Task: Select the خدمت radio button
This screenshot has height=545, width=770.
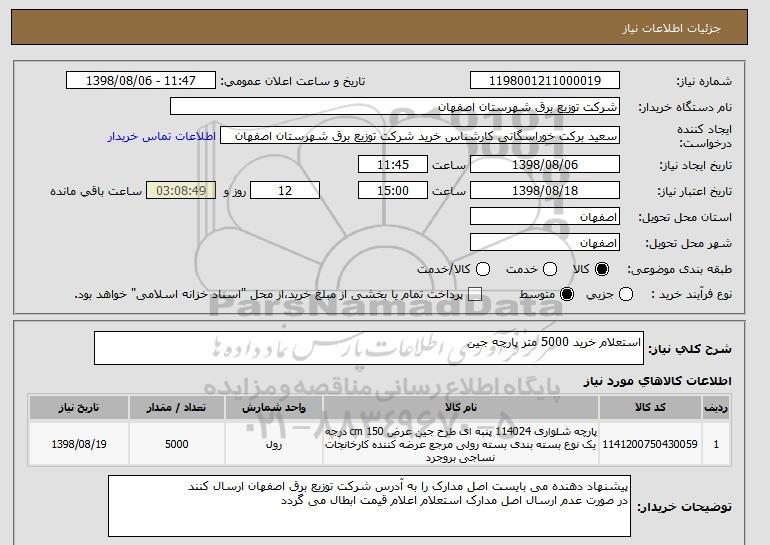Action: tap(550, 269)
